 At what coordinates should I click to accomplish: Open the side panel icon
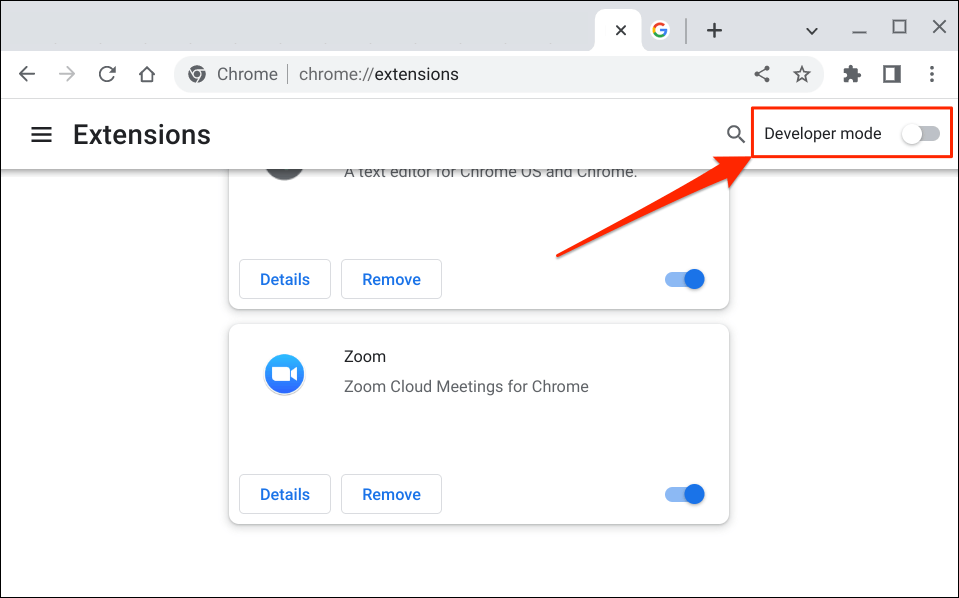coord(892,74)
